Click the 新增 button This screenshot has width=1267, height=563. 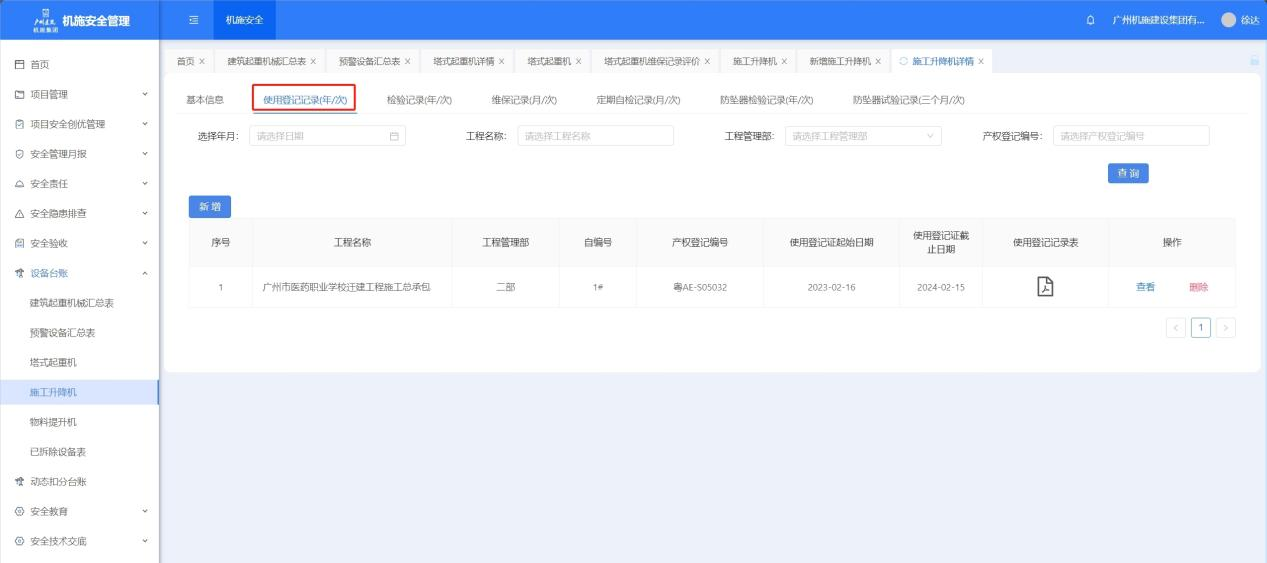click(210, 206)
